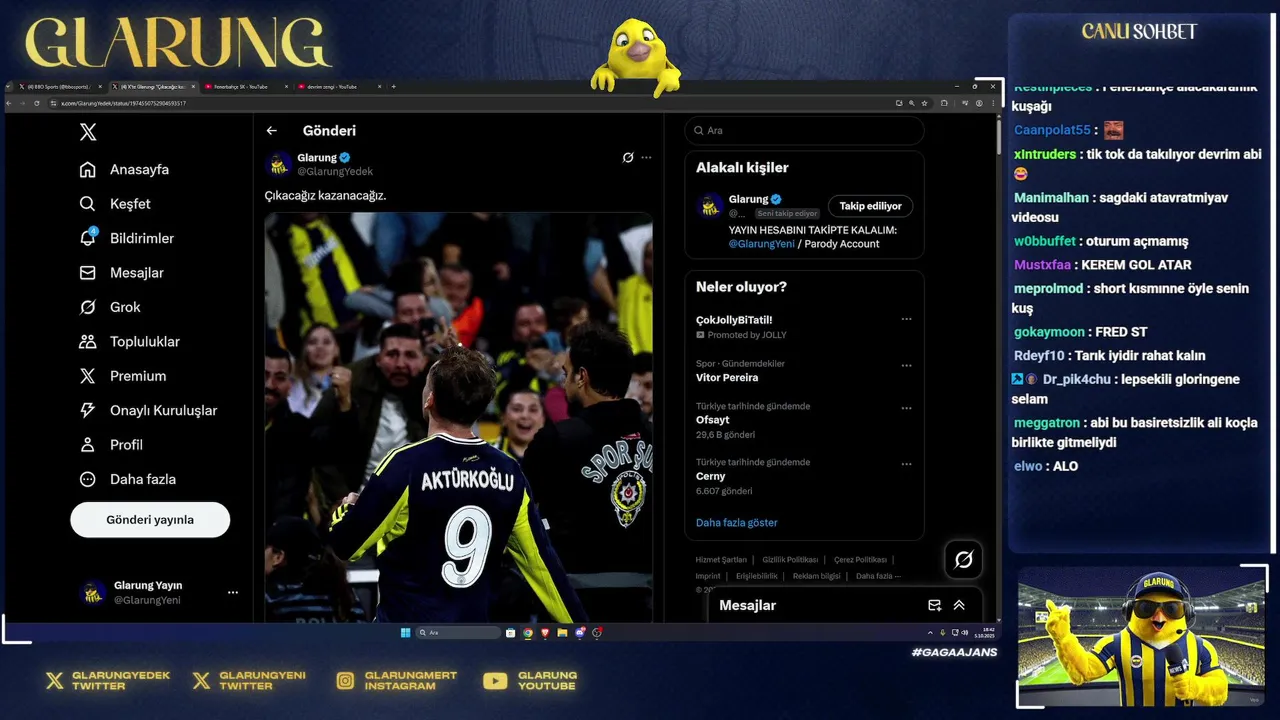
Task: Show hidden system tray icons
Action: point(930,633)
